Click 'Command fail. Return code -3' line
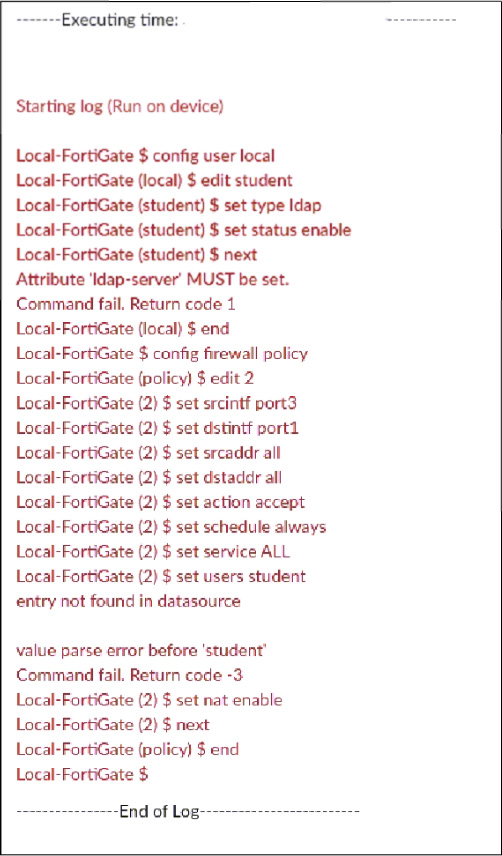This screenshot has width=502, height=856. tap(129, 675)
